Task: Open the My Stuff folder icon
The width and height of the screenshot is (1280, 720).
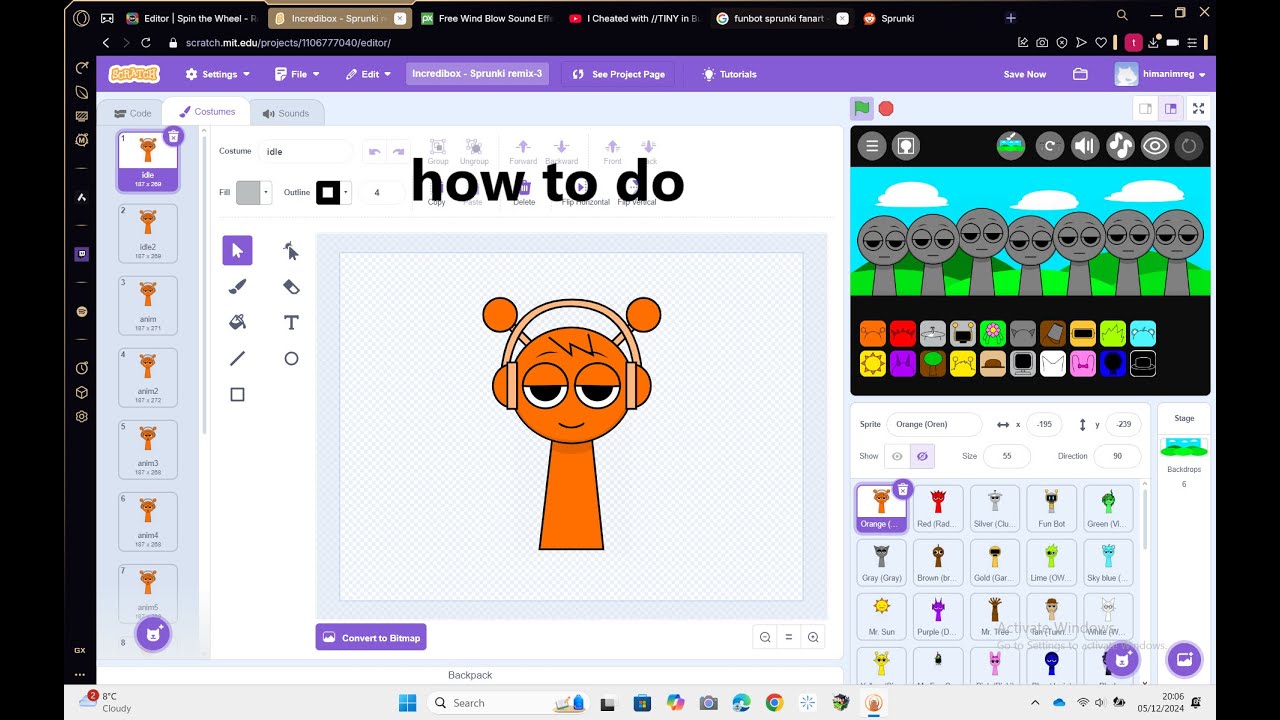Action: coord(1080,74)
